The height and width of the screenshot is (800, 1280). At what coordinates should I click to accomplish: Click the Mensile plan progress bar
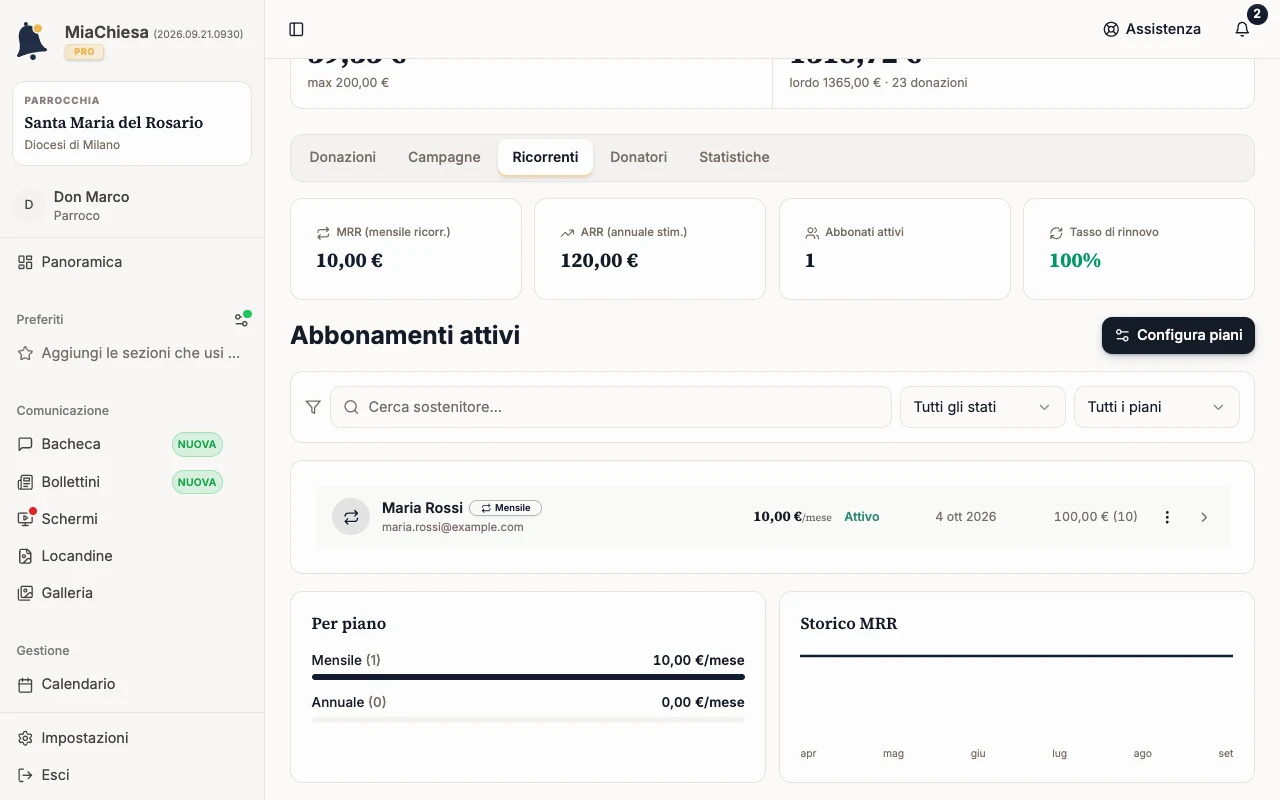pos(528,677)
